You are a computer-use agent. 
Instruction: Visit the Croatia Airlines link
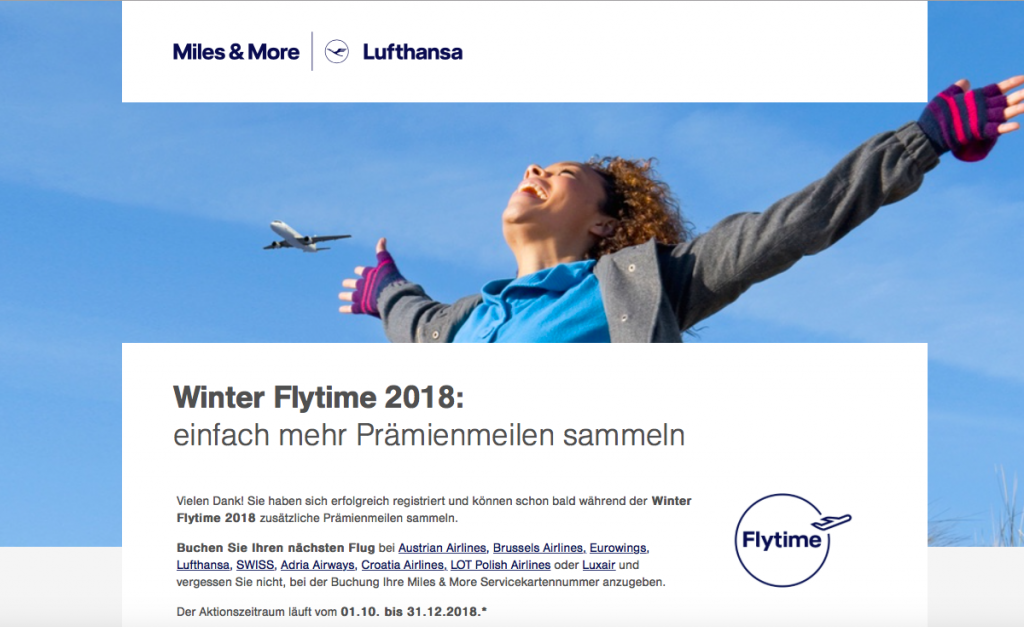404,565
